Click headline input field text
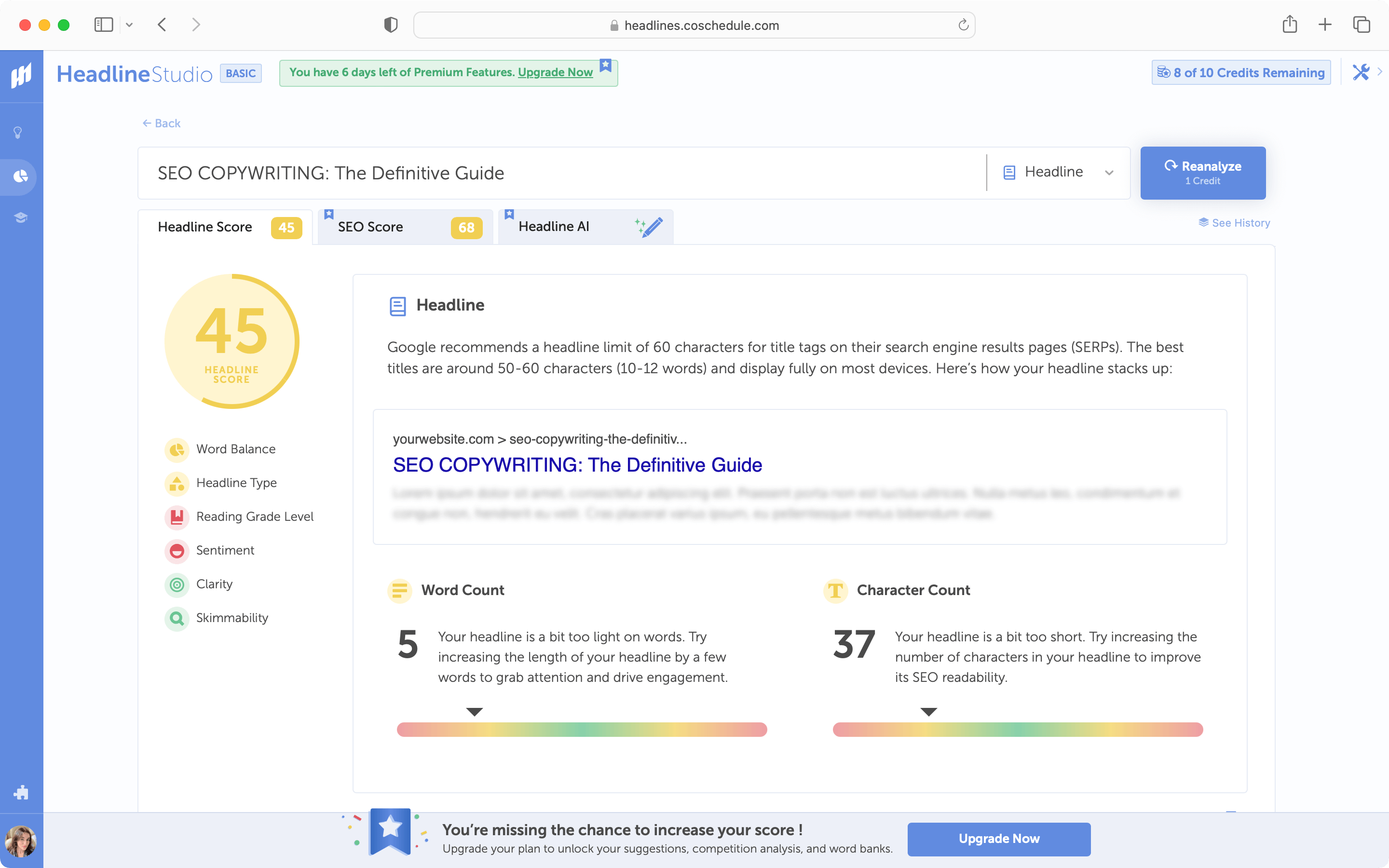 point(331,173)
